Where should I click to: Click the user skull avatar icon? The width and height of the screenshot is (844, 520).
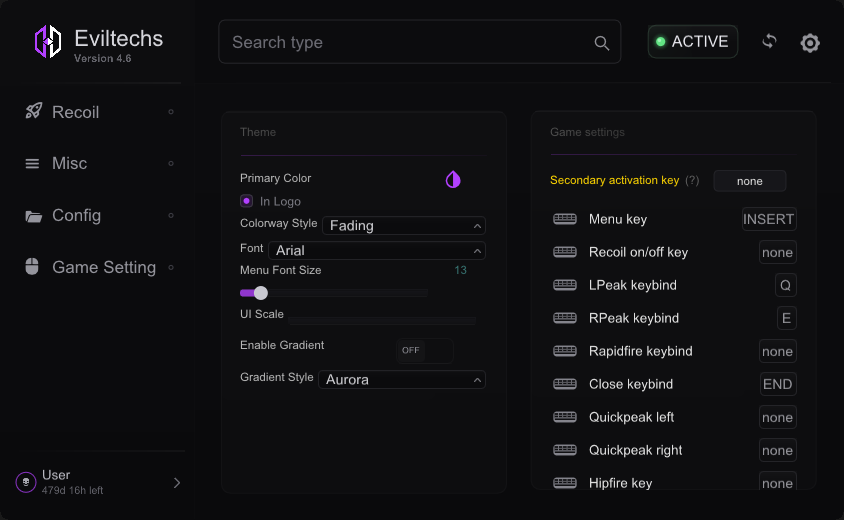[26, 482]
